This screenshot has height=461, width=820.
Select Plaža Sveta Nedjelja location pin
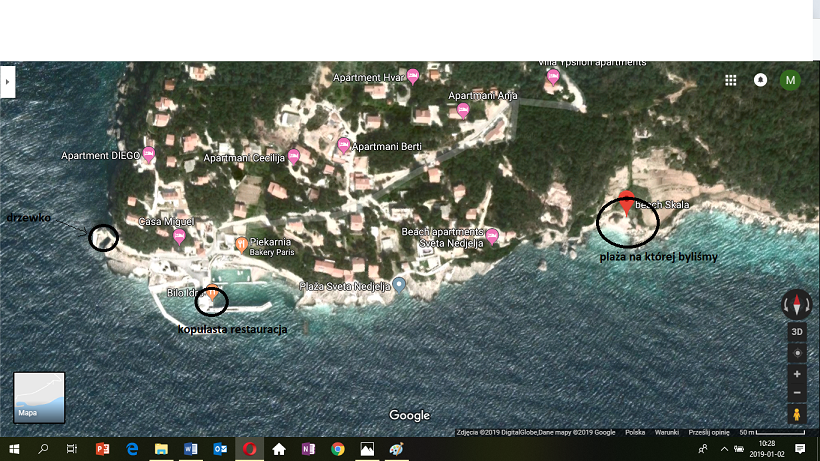[x=399, y=285]
